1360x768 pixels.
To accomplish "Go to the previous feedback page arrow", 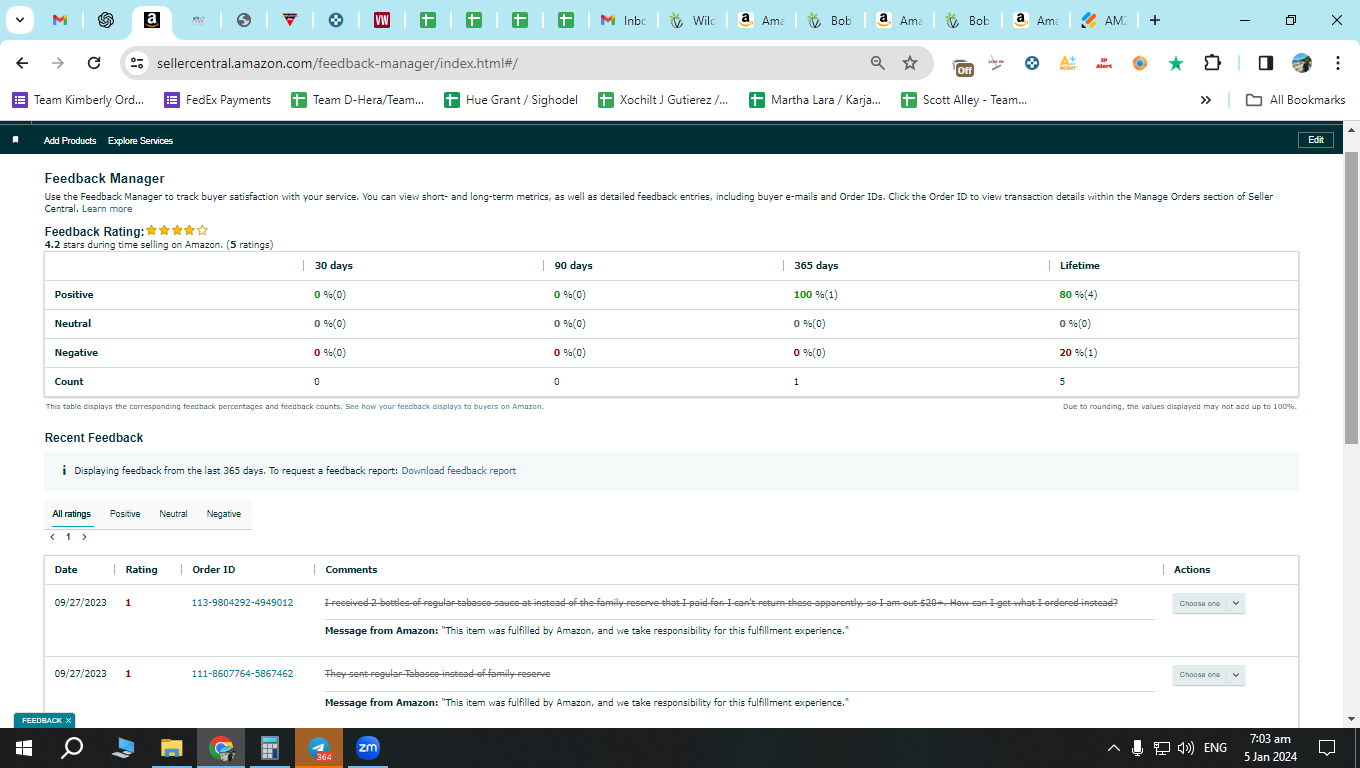I will (52, 537).
